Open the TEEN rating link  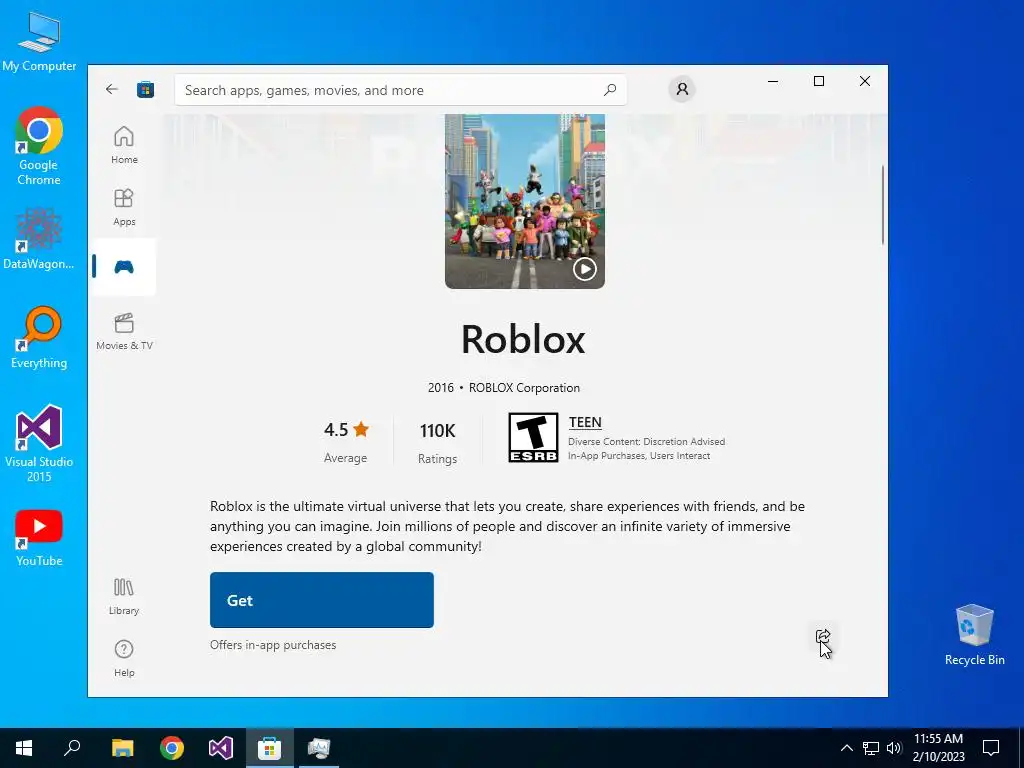[584, 423]
